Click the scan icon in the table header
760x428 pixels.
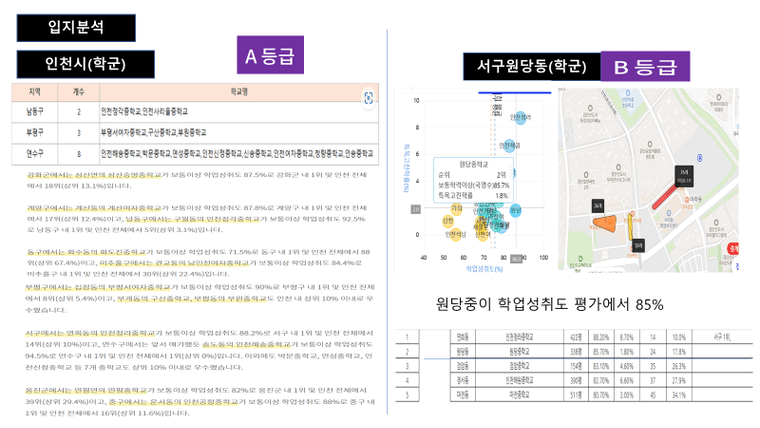tap(368, 98)
